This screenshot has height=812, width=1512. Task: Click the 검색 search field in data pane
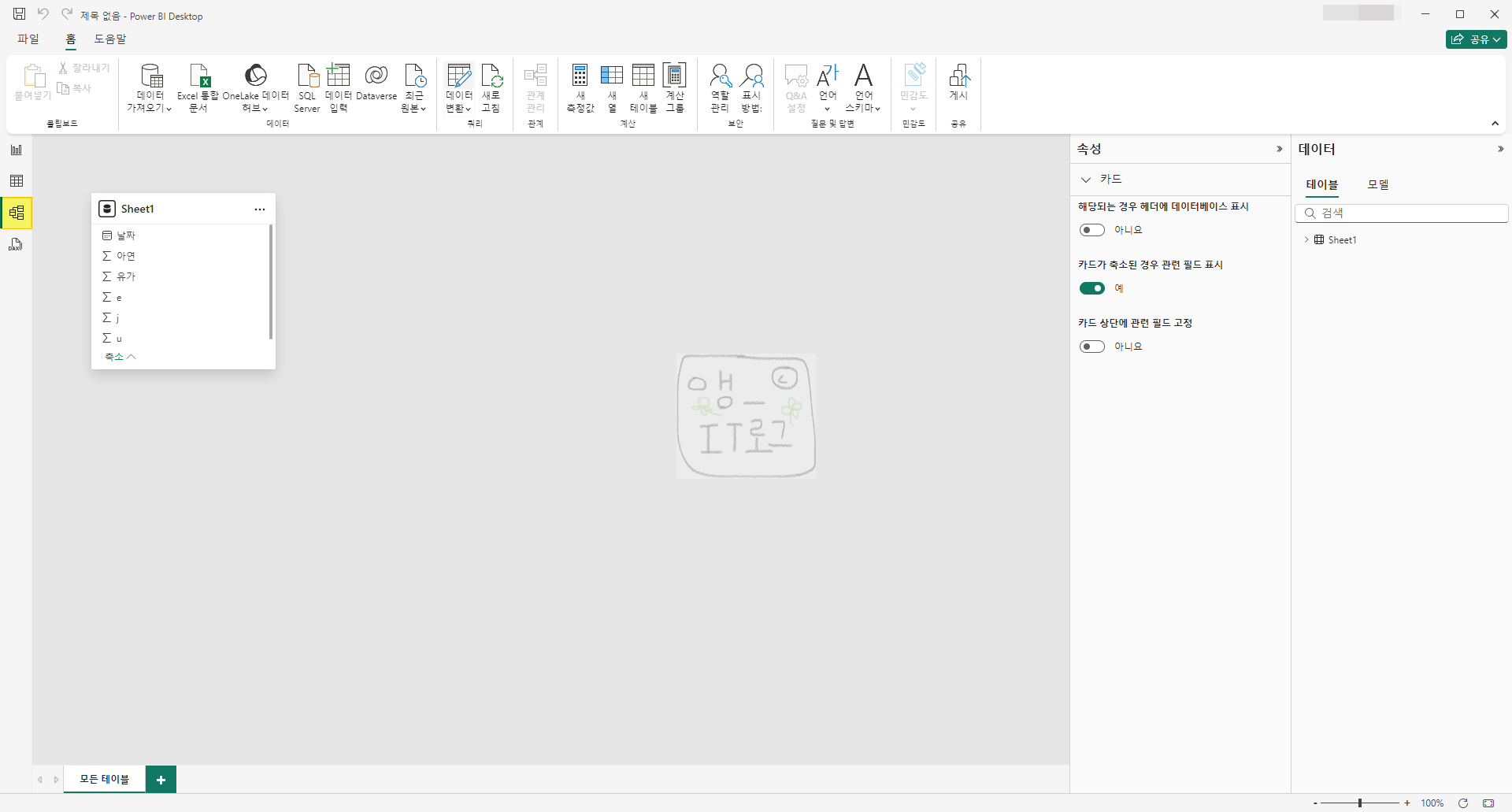[x=1402, y=213]
